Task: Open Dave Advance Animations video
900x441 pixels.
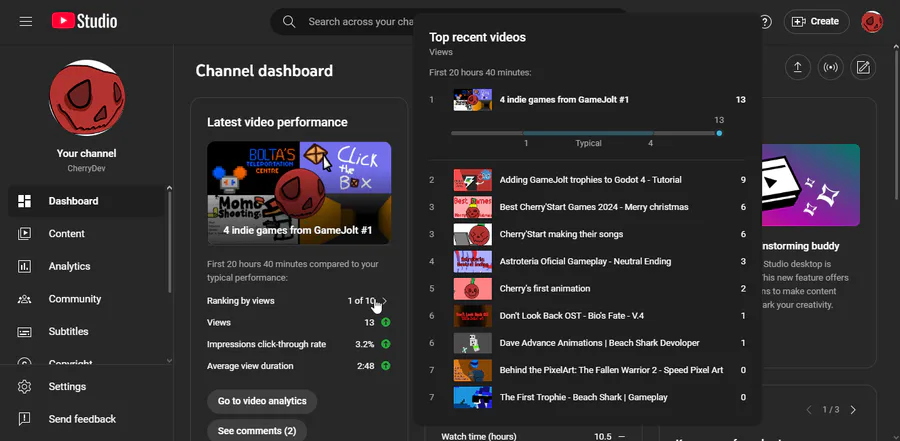Action: (x=587, y=343)
